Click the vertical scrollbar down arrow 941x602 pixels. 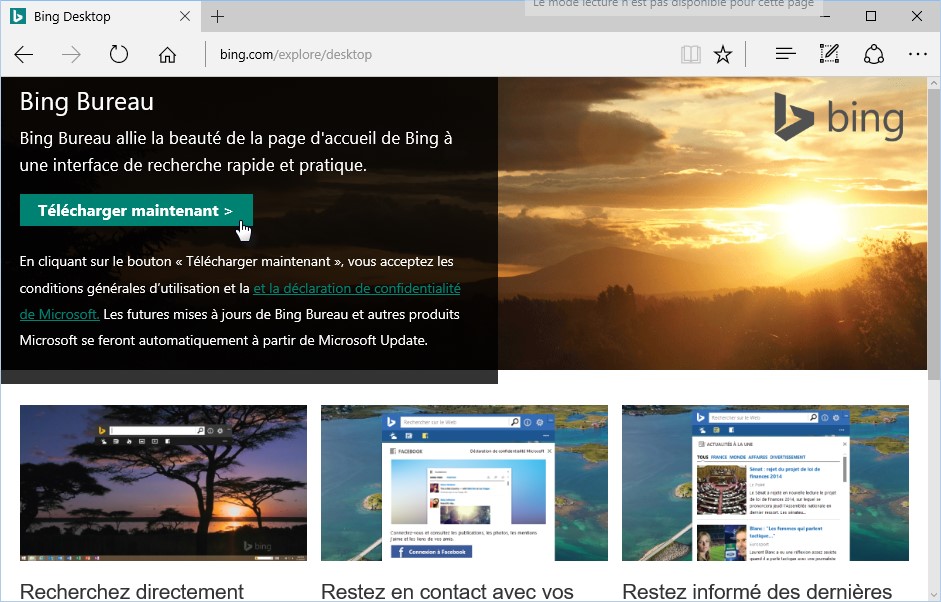tap(934, 594)
